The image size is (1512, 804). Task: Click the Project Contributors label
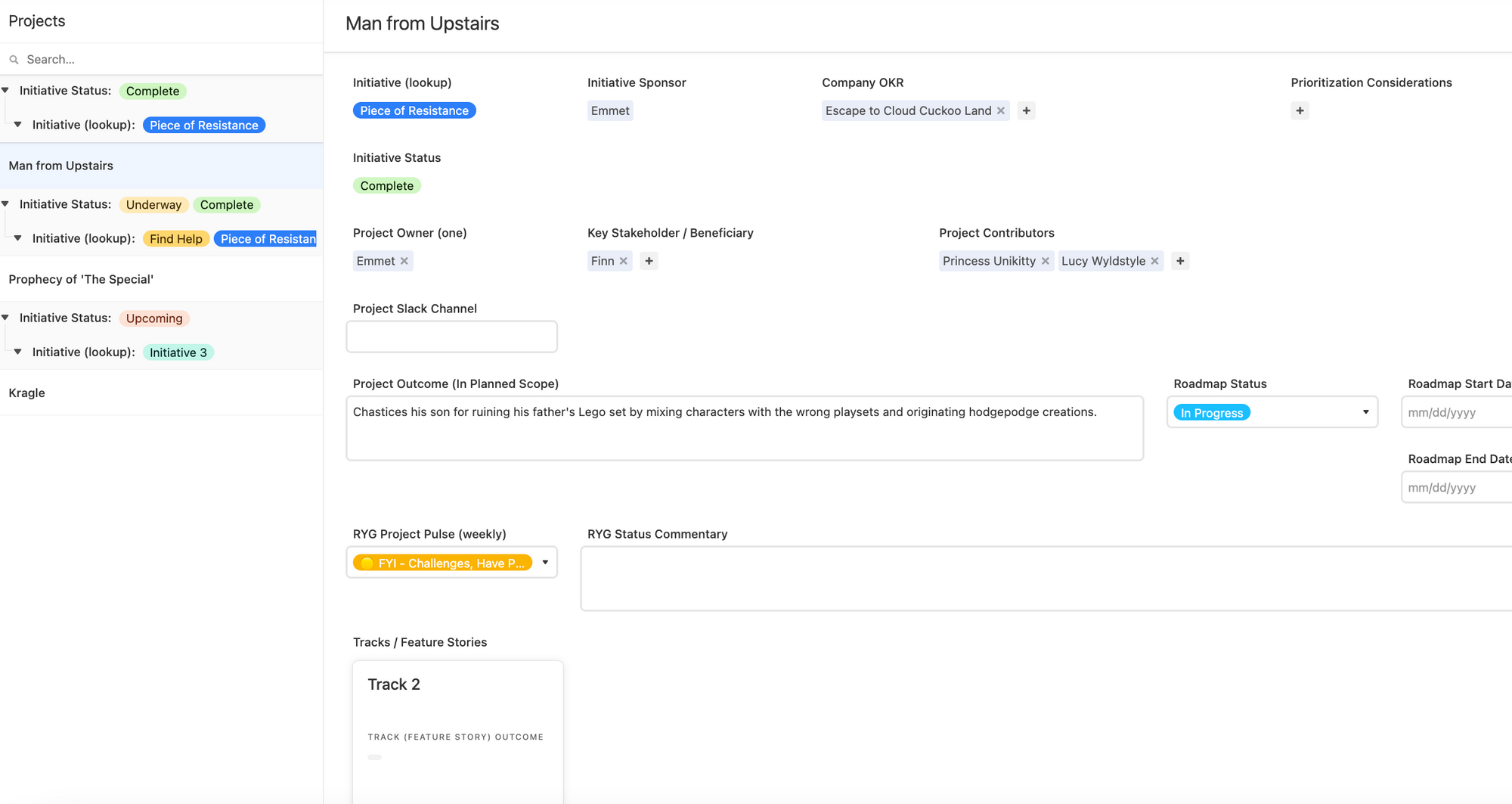click(996, 233)
